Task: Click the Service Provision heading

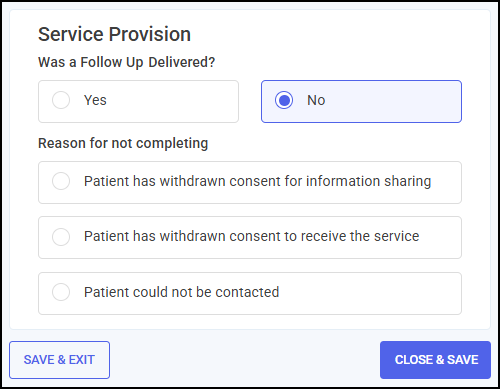Action: click(x=114, y=34)
